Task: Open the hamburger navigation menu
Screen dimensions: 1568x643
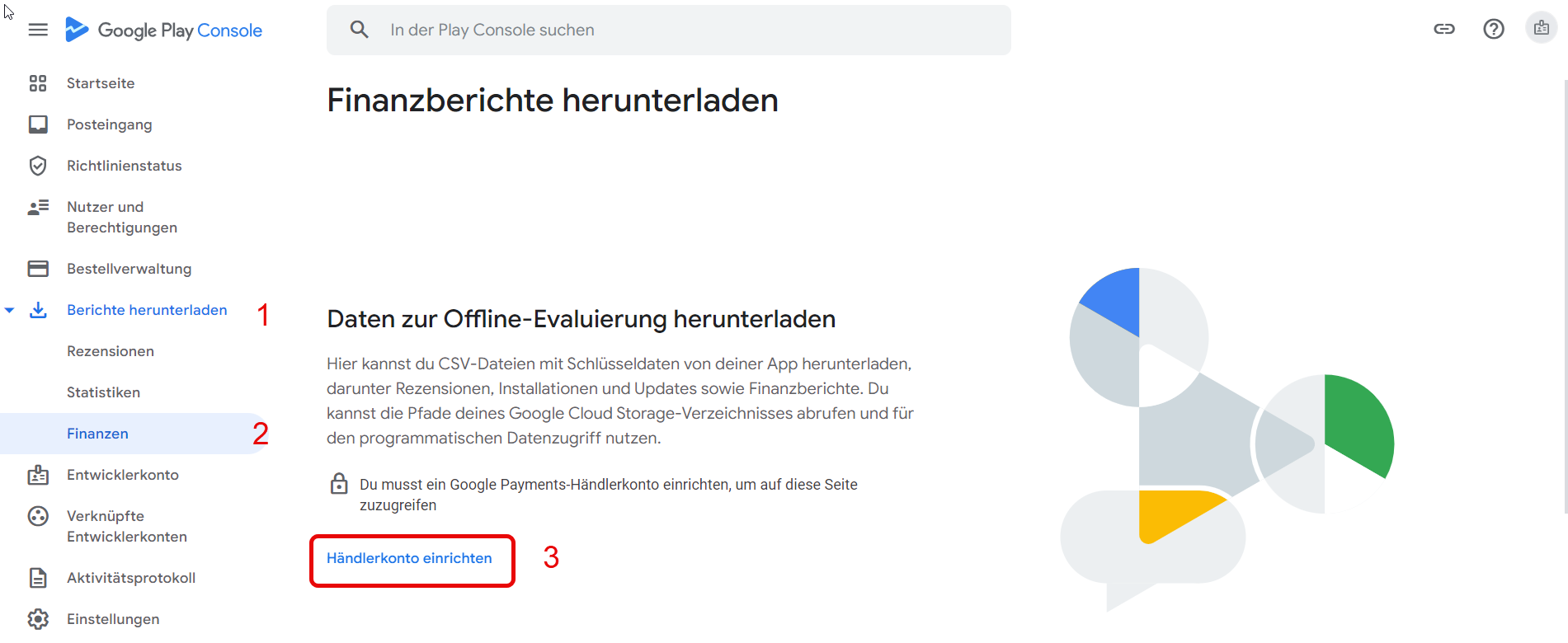Action: click(38, 30)
